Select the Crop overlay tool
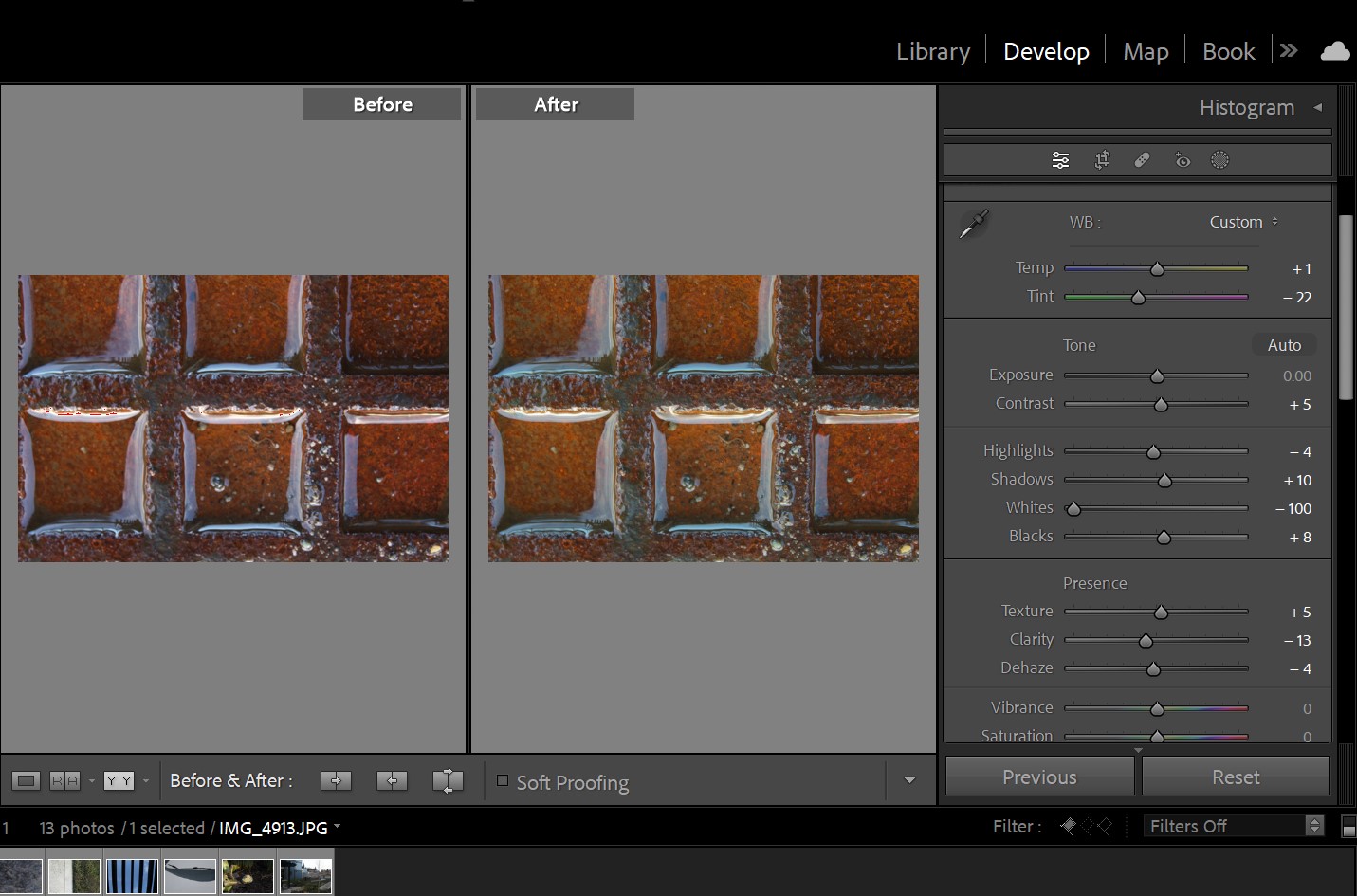This screenshot has width=1357, height=896. (1102, 160)
